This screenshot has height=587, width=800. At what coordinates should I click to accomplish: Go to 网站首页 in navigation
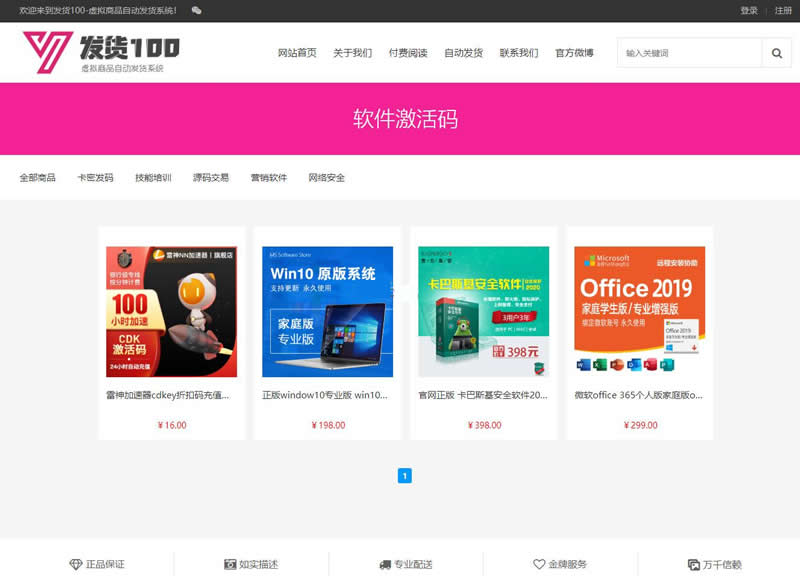click(297, 53)
